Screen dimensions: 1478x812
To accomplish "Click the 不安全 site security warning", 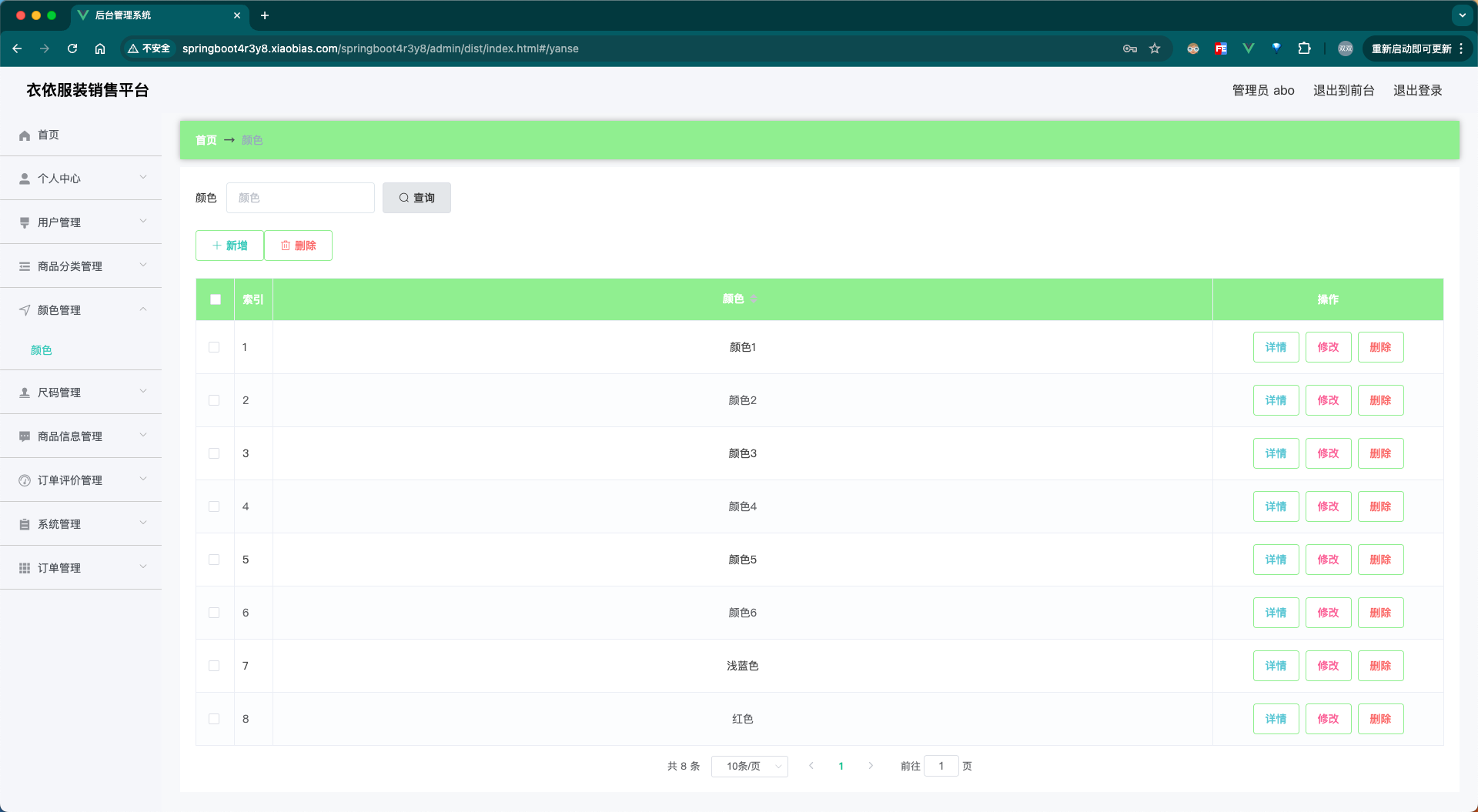I will click(149, 48).
